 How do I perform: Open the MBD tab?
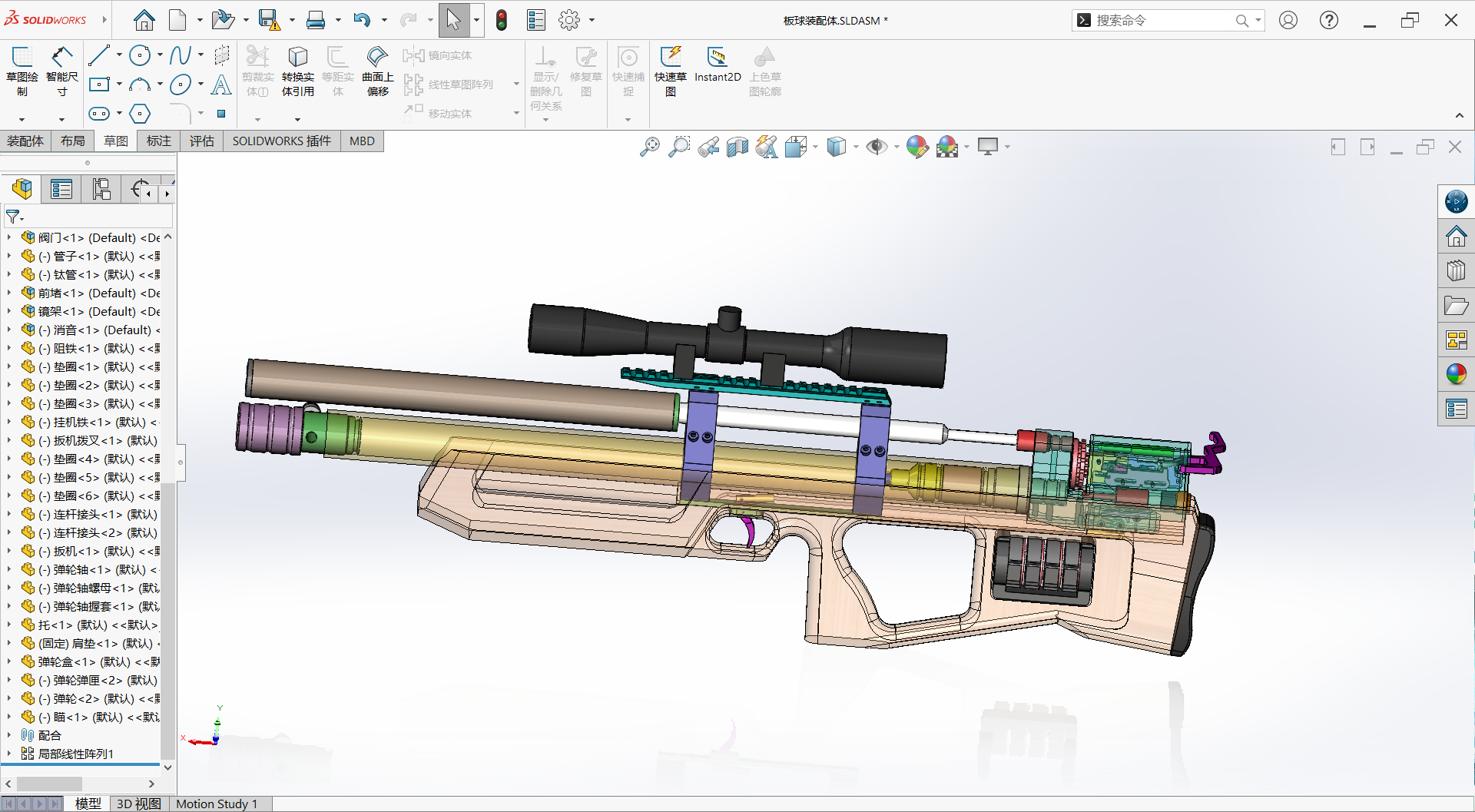pos(362,141)
